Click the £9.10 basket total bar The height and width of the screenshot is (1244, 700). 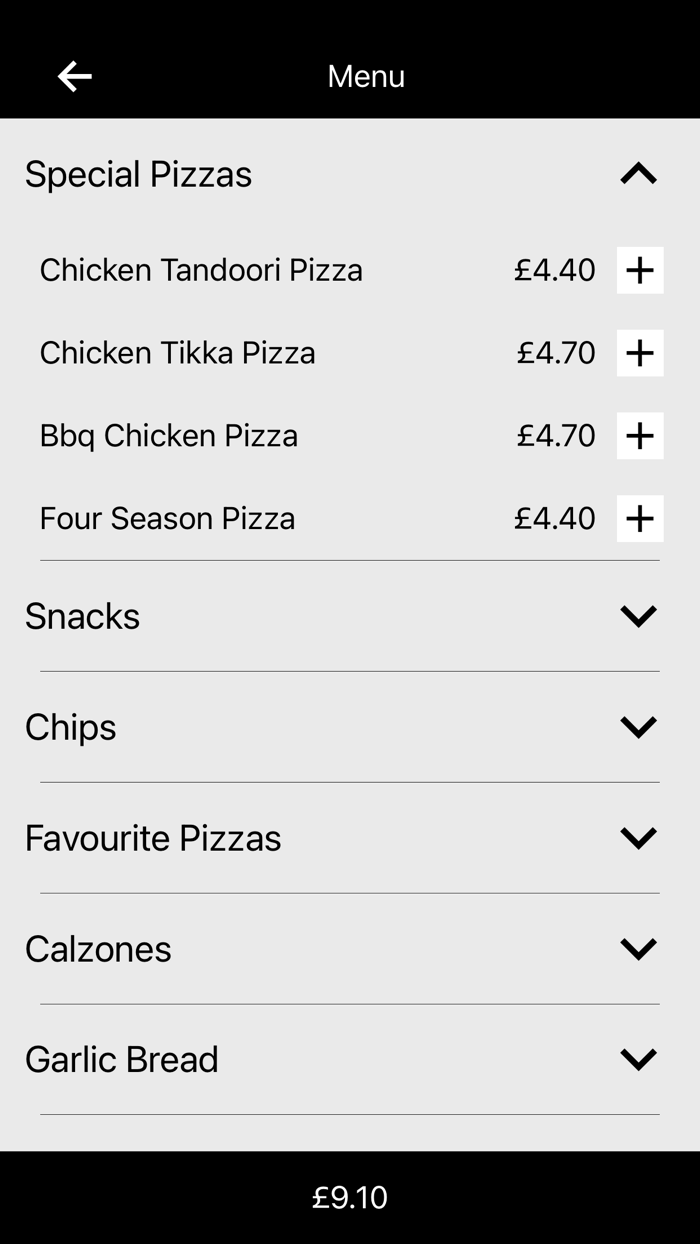350,1196
